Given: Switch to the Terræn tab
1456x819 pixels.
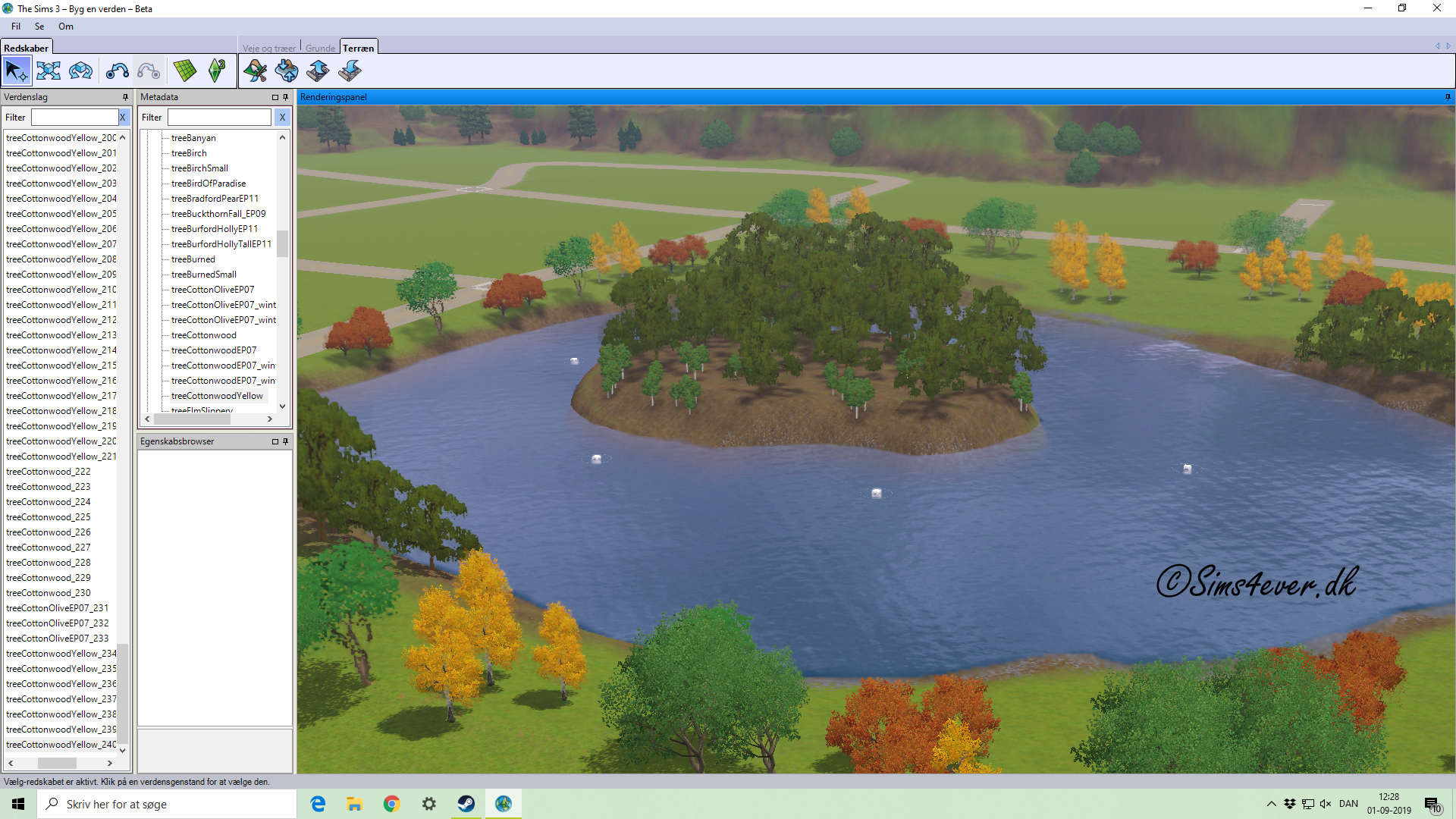Looking at the screenshot, I should point(358,48).
